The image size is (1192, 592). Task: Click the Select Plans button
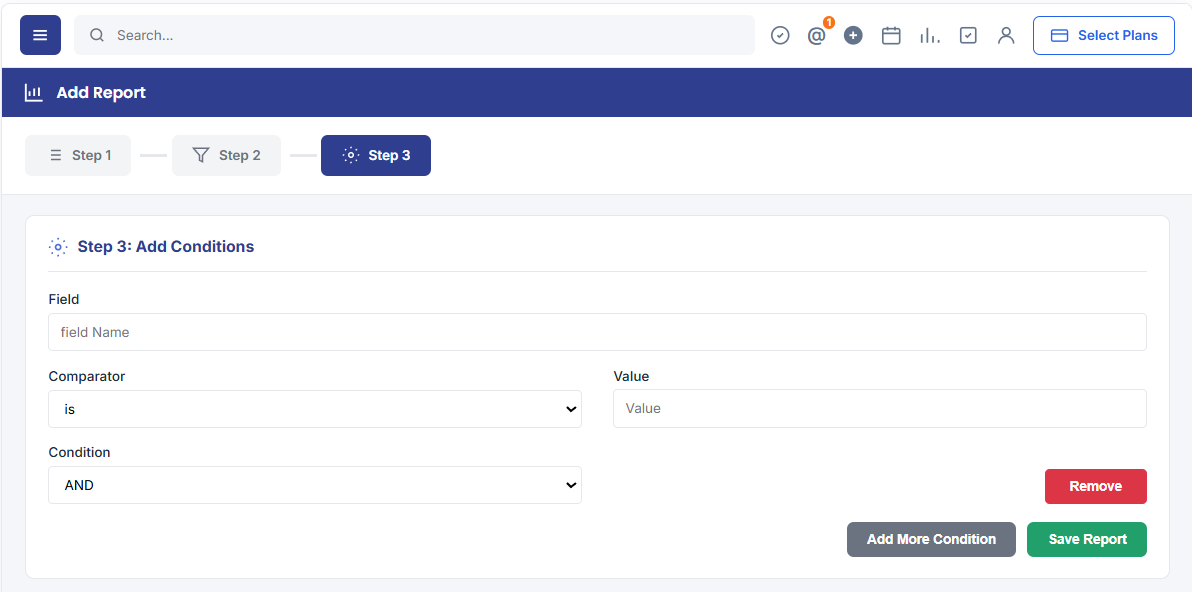tap(1104, 36)
